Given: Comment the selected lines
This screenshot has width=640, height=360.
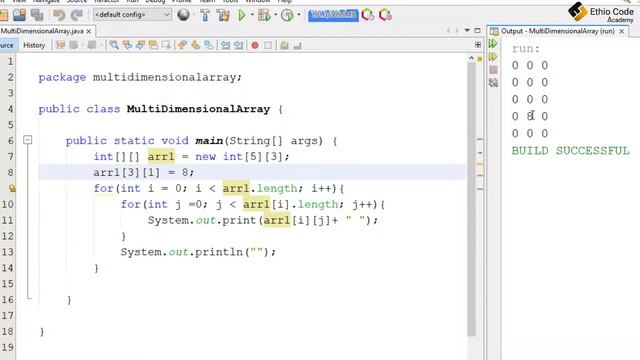Looking at the screenshot, I should [x=284, y=45].
